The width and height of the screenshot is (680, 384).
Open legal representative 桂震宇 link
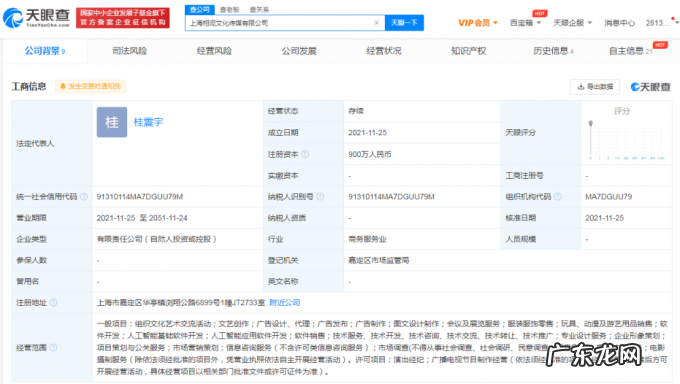148,122
